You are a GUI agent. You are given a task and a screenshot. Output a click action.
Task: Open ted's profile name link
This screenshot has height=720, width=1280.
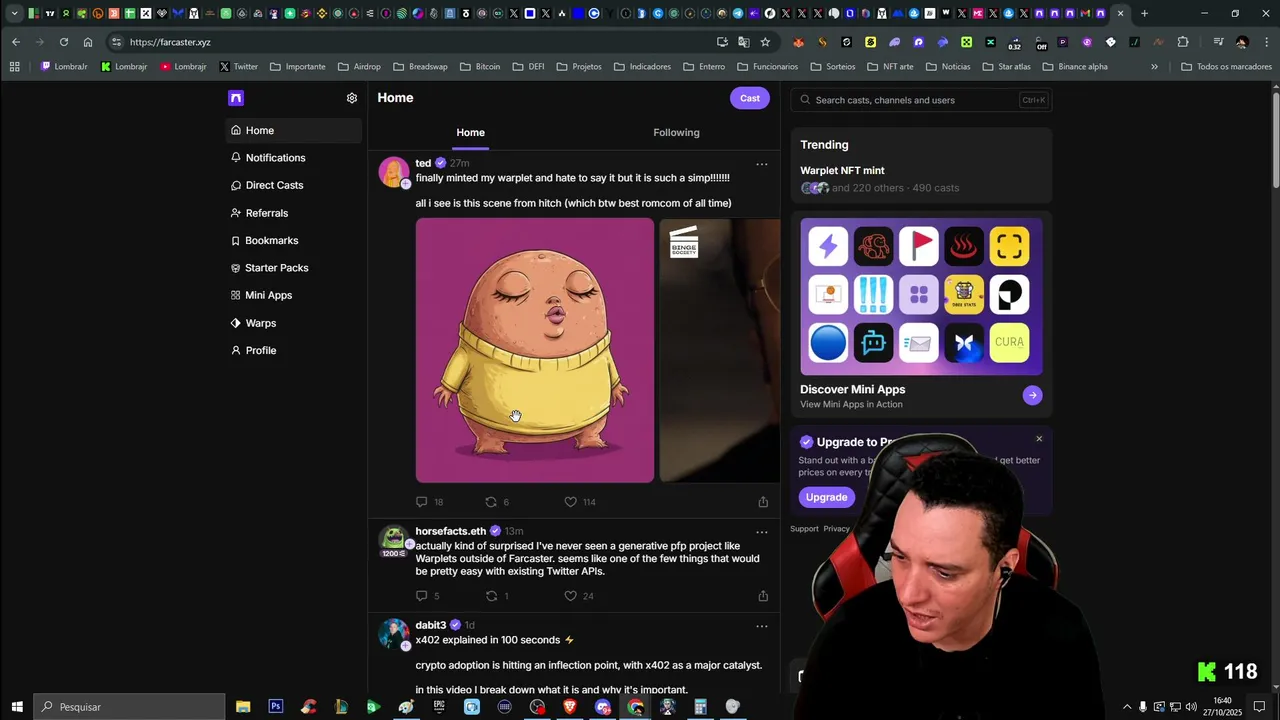pyautogui.click(x=423, y=163)
